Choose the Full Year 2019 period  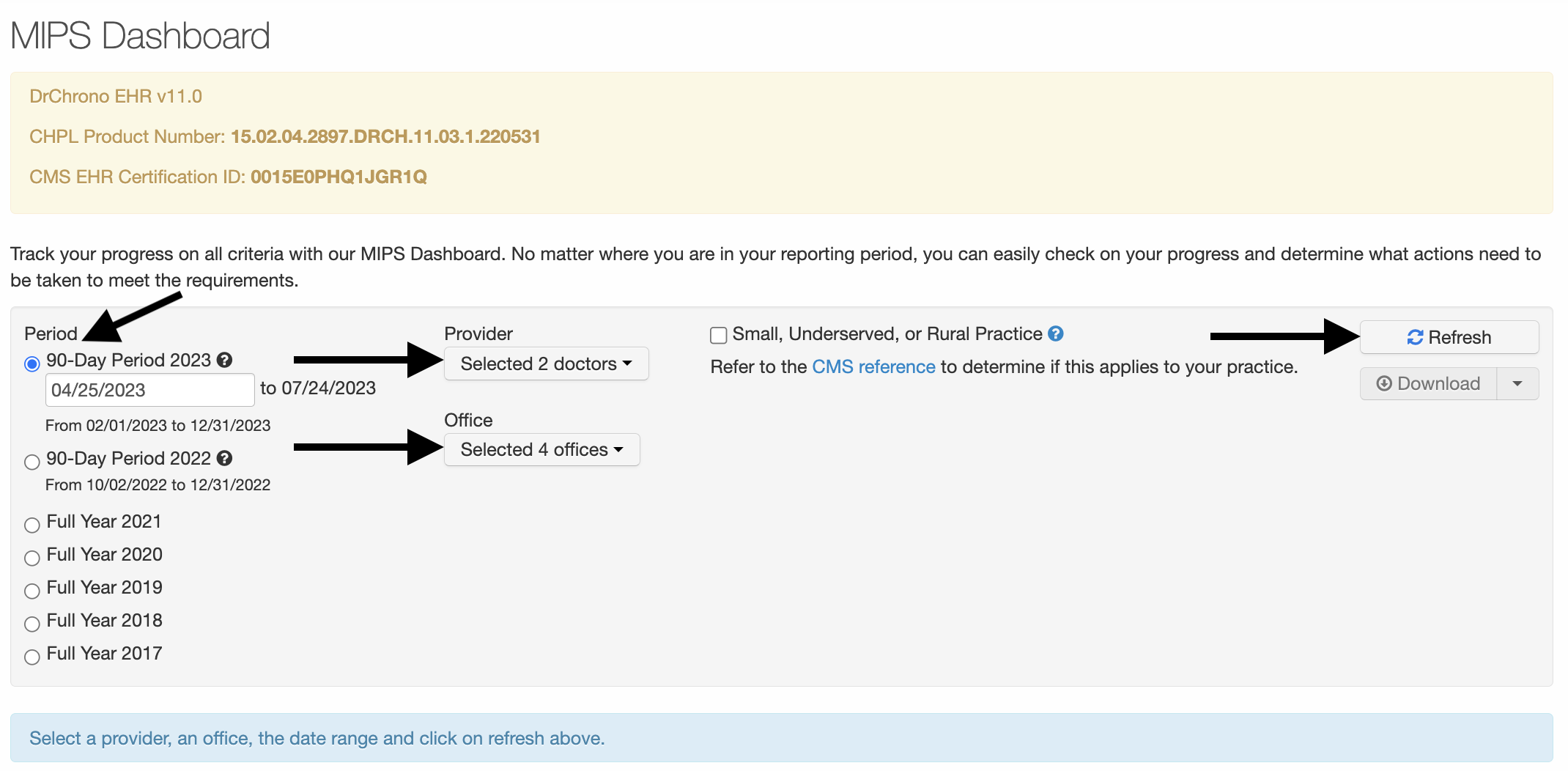click(x=32, y=591)
